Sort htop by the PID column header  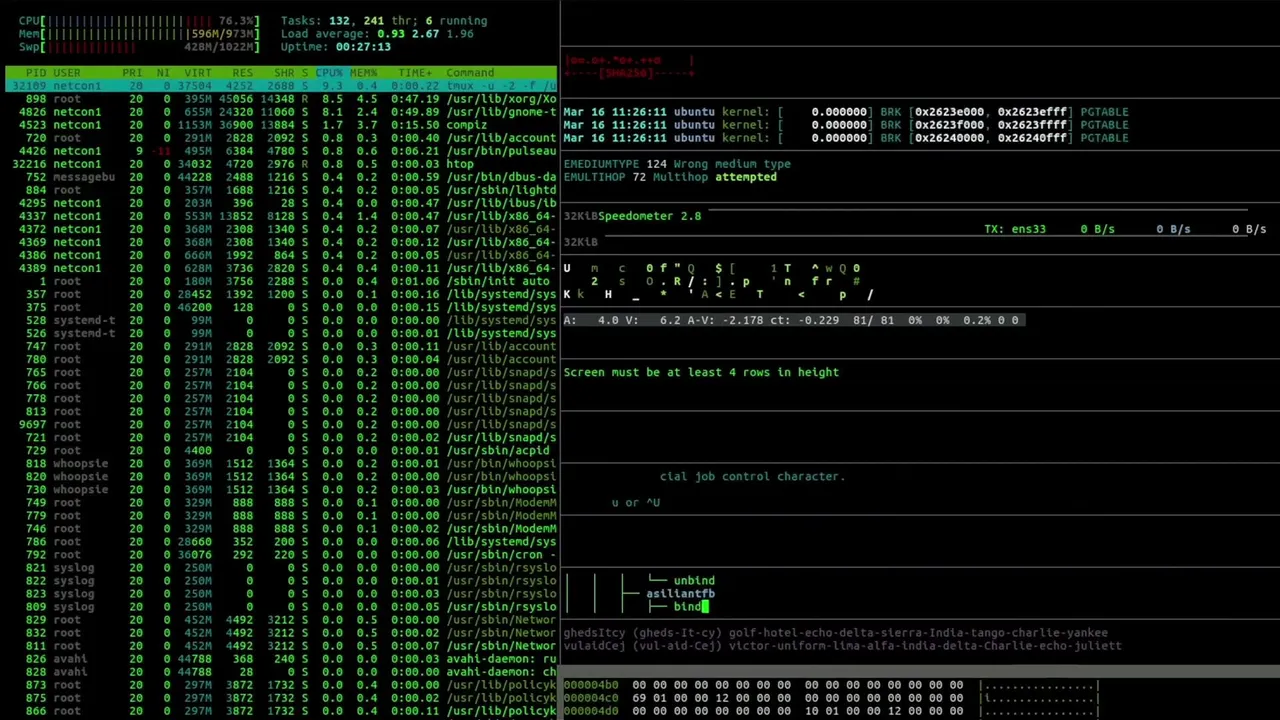[x=36, y=73]
